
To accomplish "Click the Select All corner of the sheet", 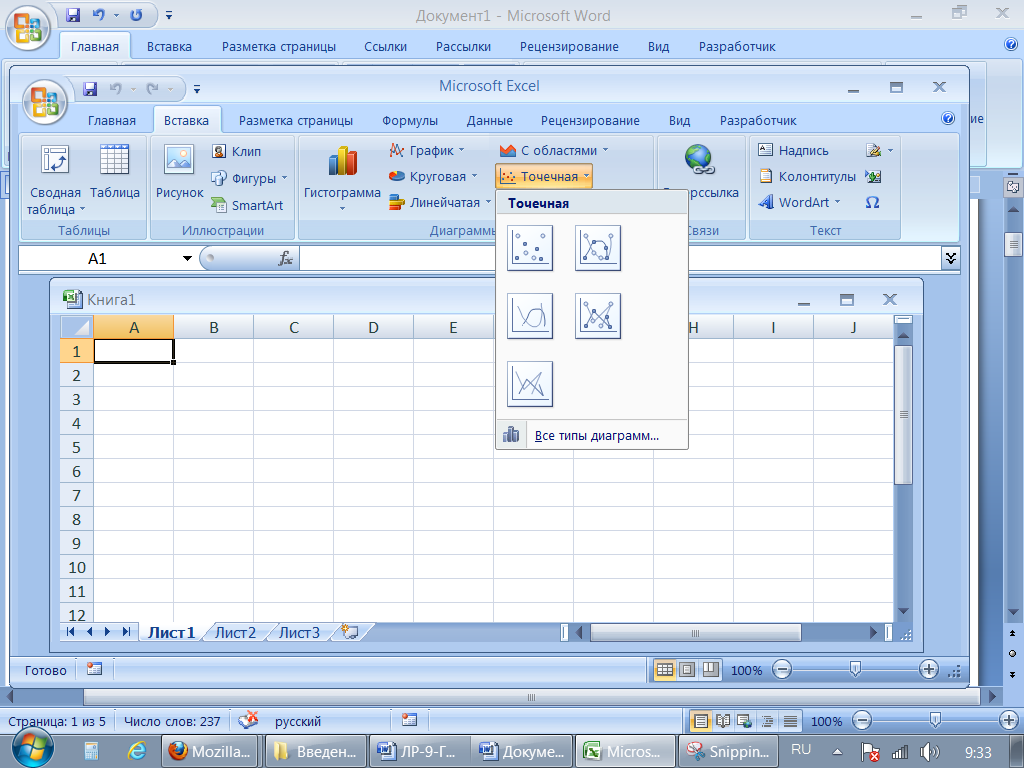I will [77, 327].
